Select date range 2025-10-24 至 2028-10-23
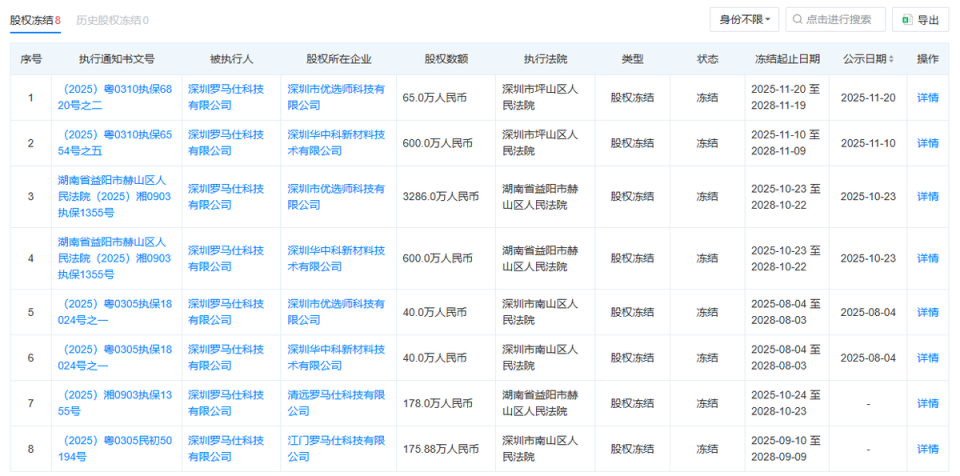The image size is (960, 476). tap(786, 403)
